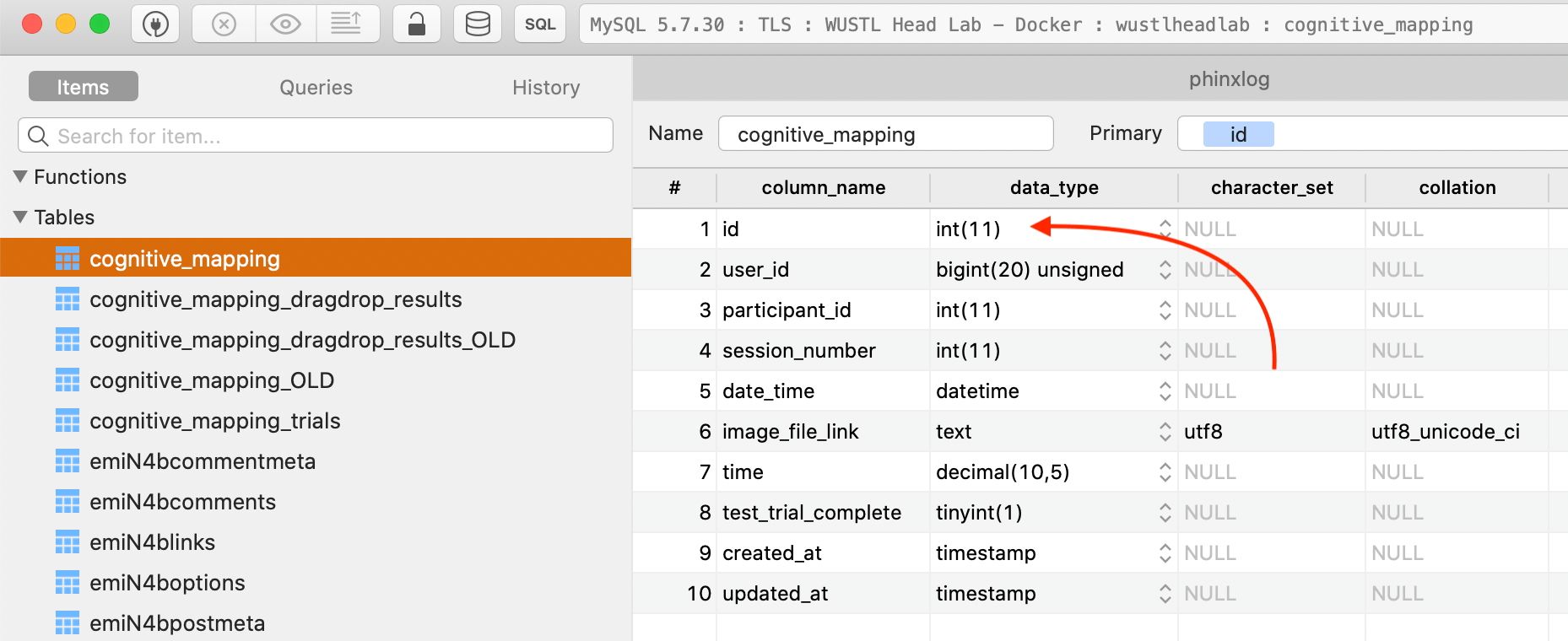Click the table Name text field
Screen dimensions: 1568x641
(x=885, y=134)
